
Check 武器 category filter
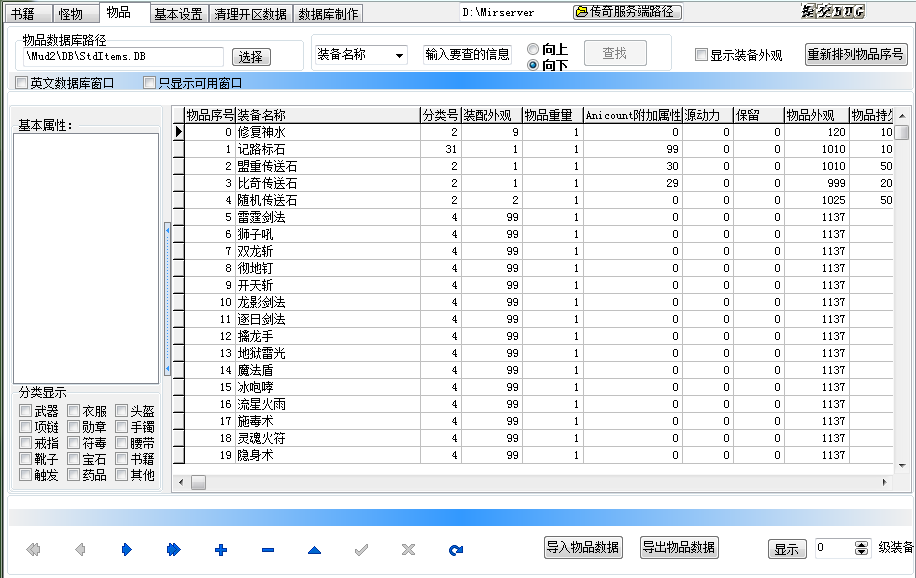tap(26, 411)
